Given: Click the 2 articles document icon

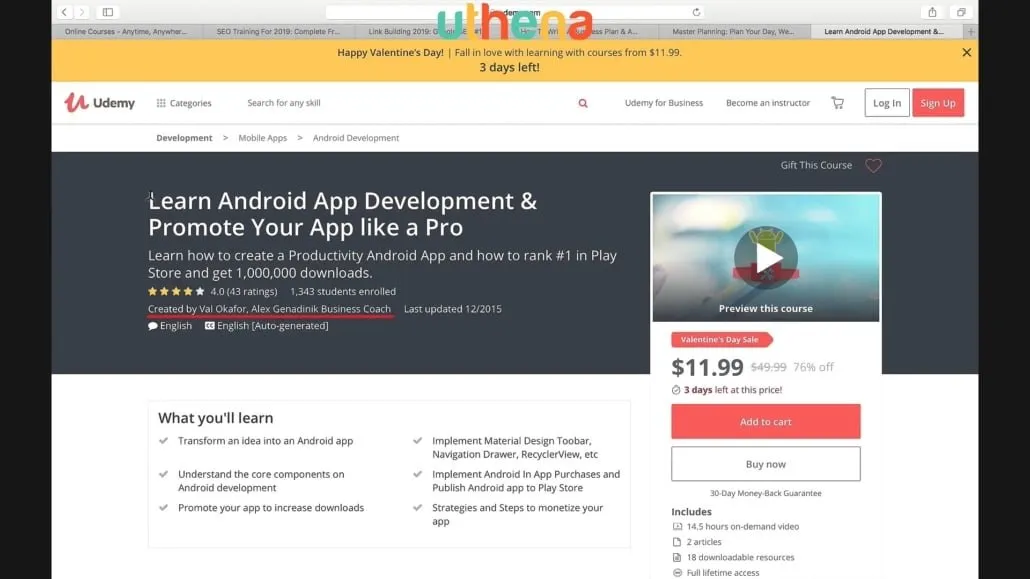Looking at the screenshot, I should [x=677, y=542].
